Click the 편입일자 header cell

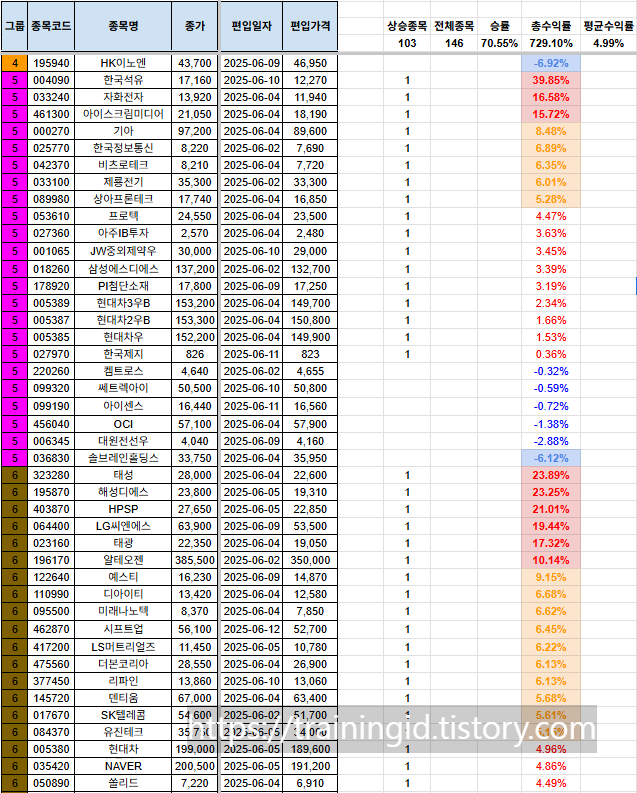click(251, 26)
